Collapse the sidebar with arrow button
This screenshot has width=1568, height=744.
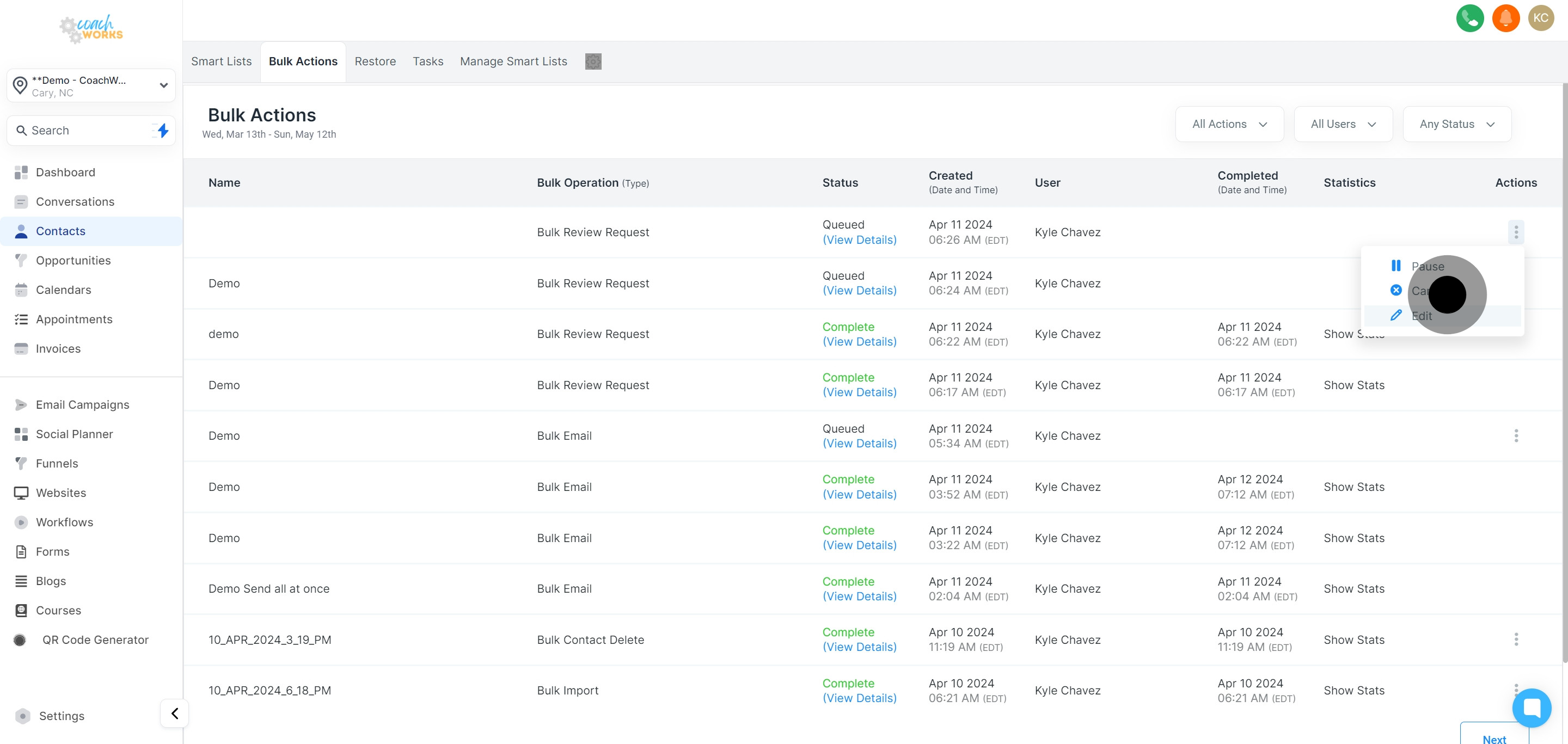click(175, 713)
